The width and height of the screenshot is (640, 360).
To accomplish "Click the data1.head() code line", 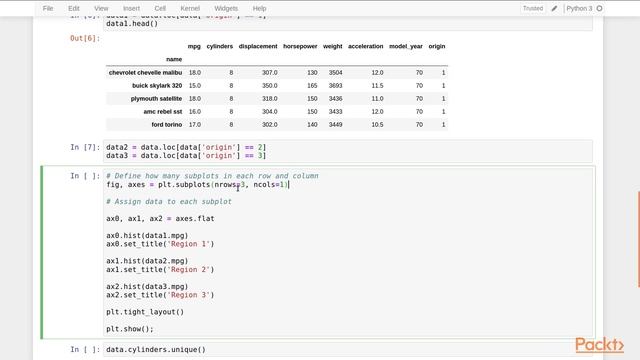I will (132, 24).
